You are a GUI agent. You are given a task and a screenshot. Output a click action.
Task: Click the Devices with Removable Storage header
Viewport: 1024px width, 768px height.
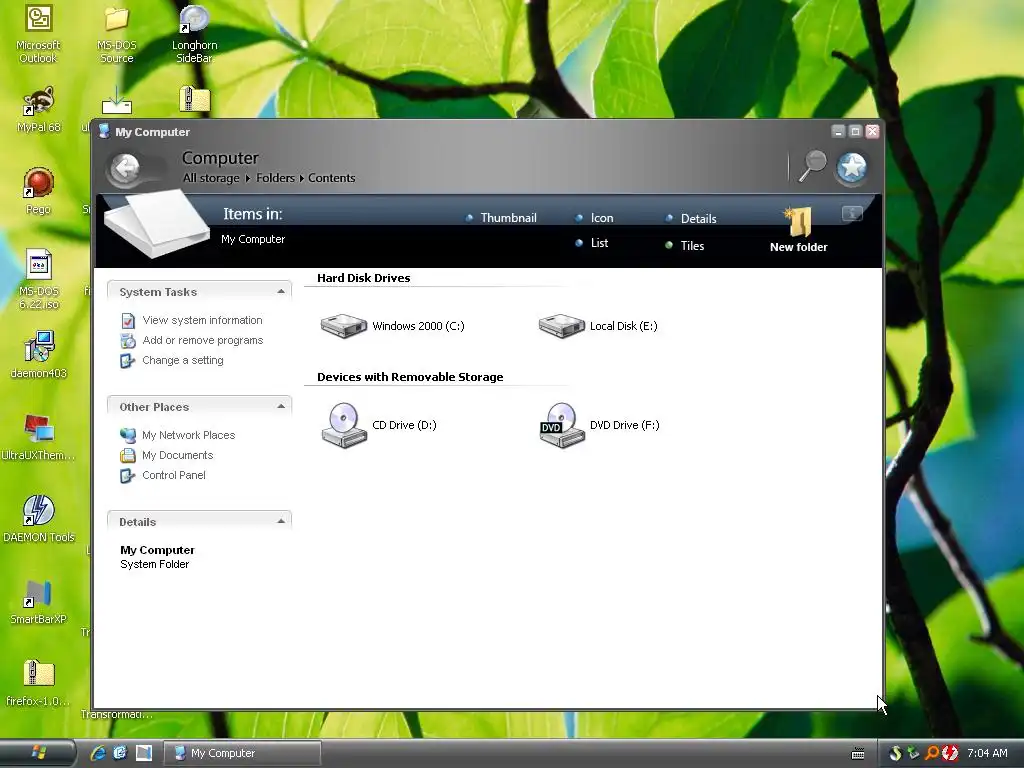coord(410,377)
